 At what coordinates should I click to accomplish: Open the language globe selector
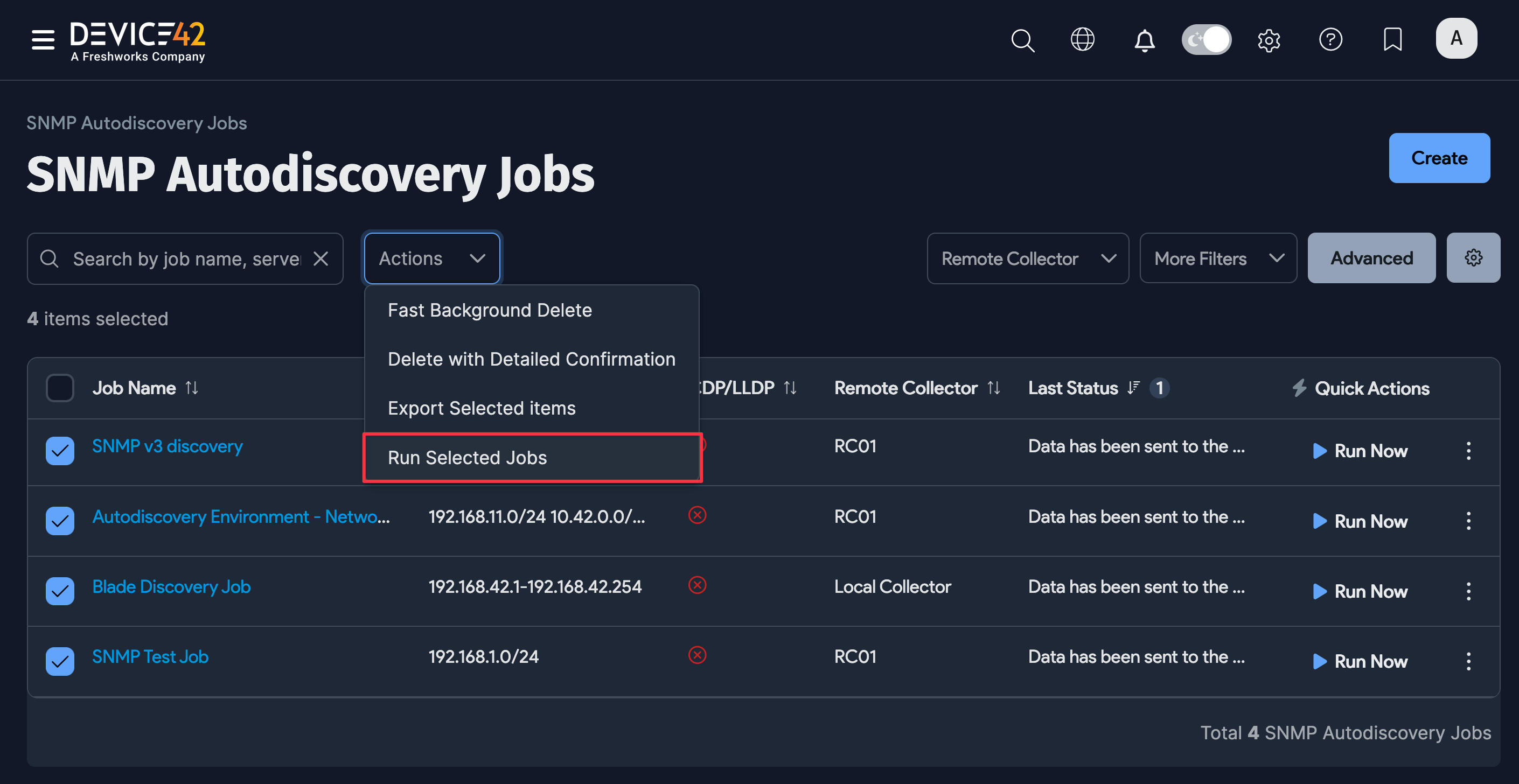point(1083,40)
